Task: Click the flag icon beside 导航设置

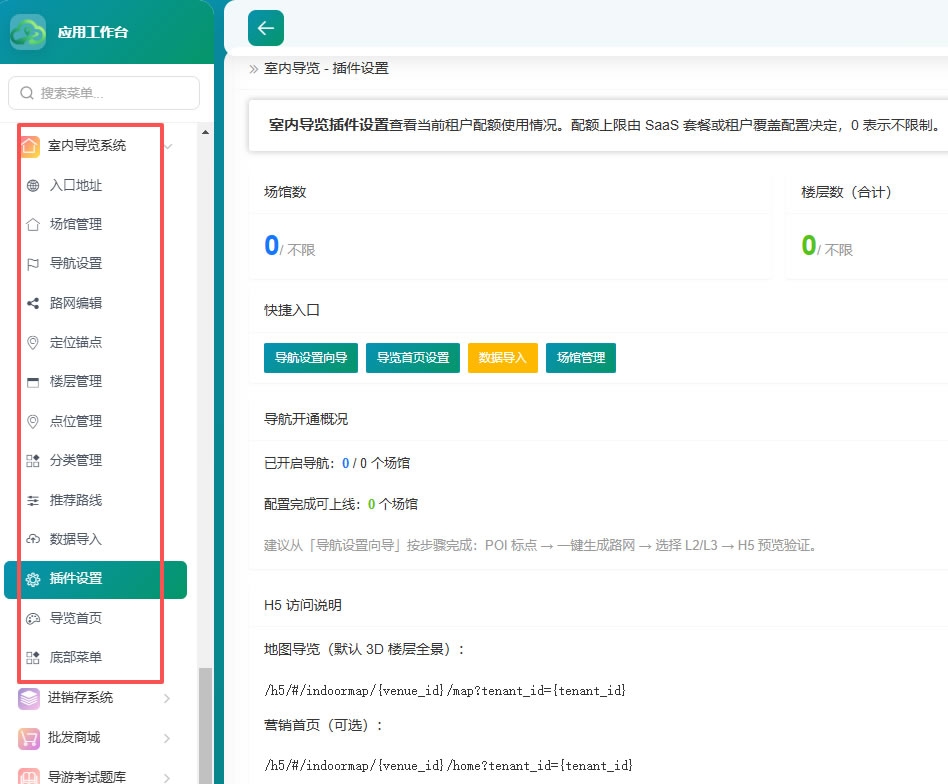Action: (x=33, y=264)
